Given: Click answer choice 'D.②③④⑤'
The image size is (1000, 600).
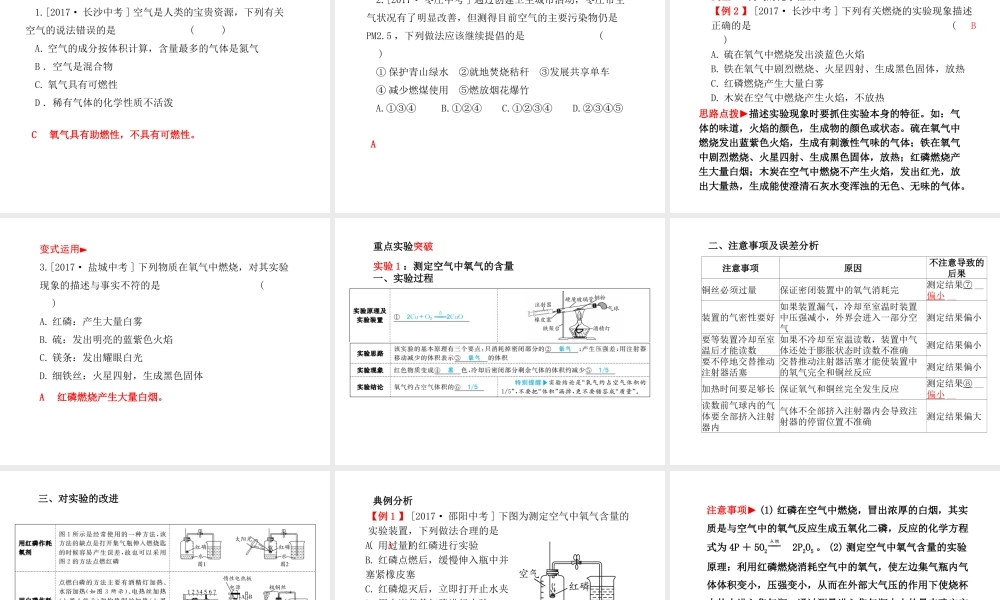Looking at the screenshot, I should coord(598,108).
